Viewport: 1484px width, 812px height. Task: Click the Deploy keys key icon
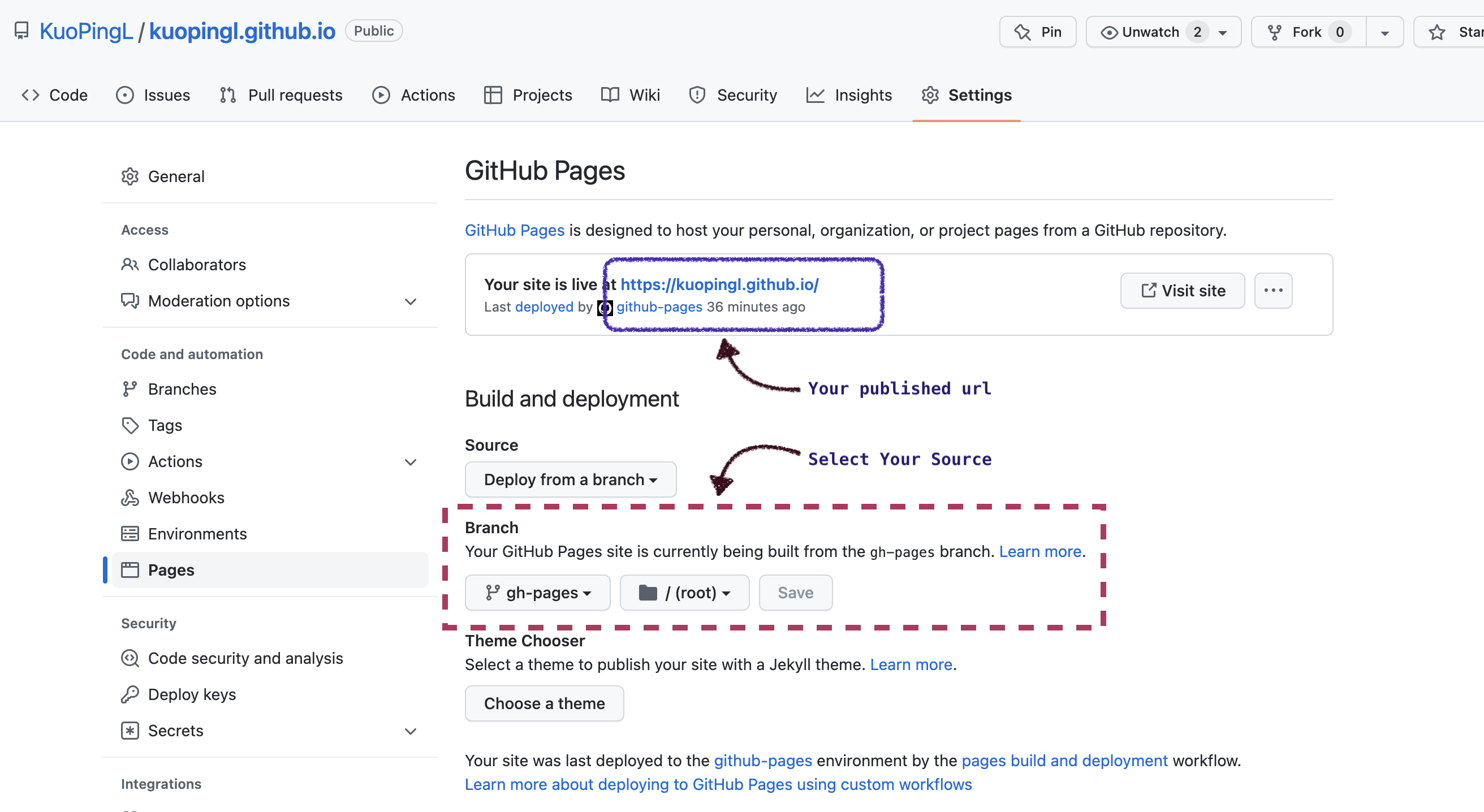[130, 694]
